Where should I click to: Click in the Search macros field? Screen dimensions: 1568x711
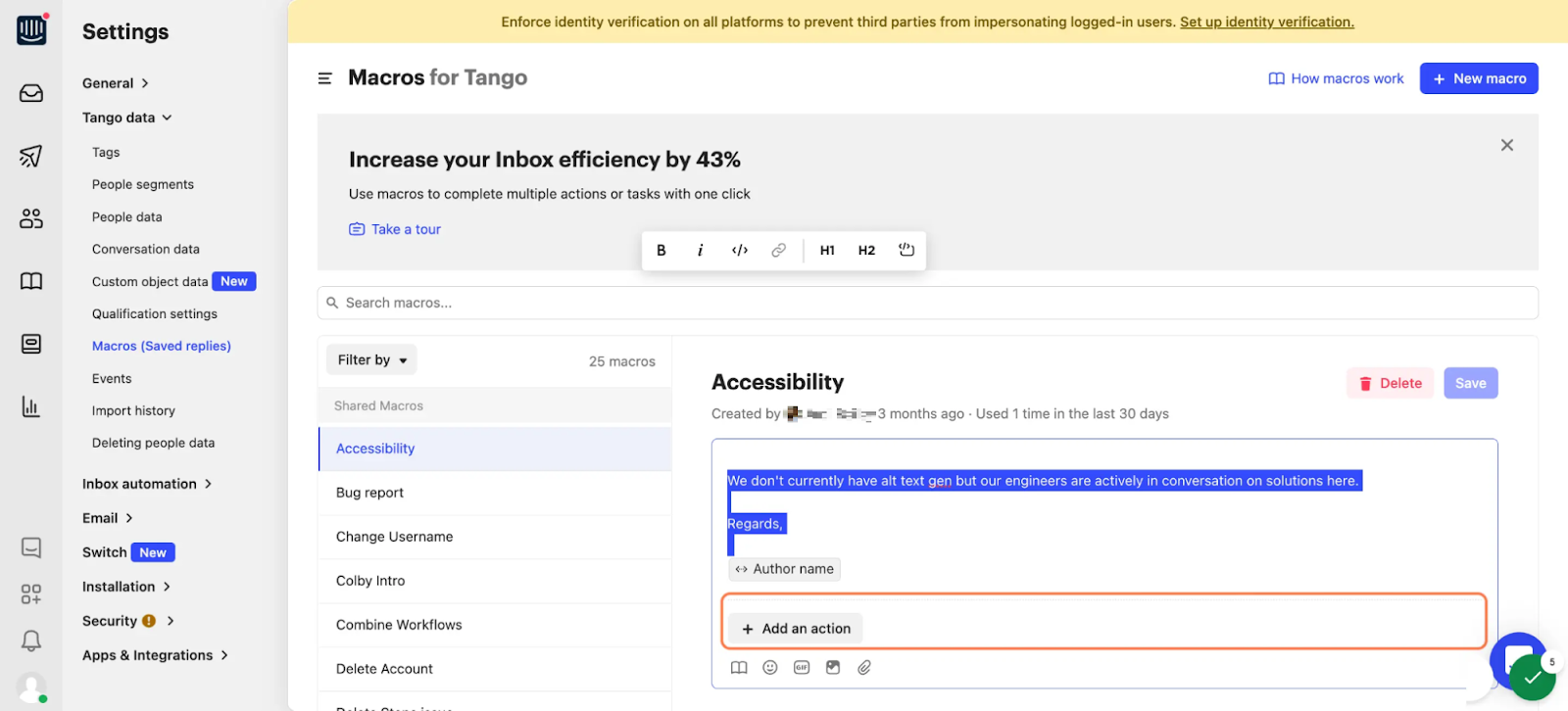927,303
